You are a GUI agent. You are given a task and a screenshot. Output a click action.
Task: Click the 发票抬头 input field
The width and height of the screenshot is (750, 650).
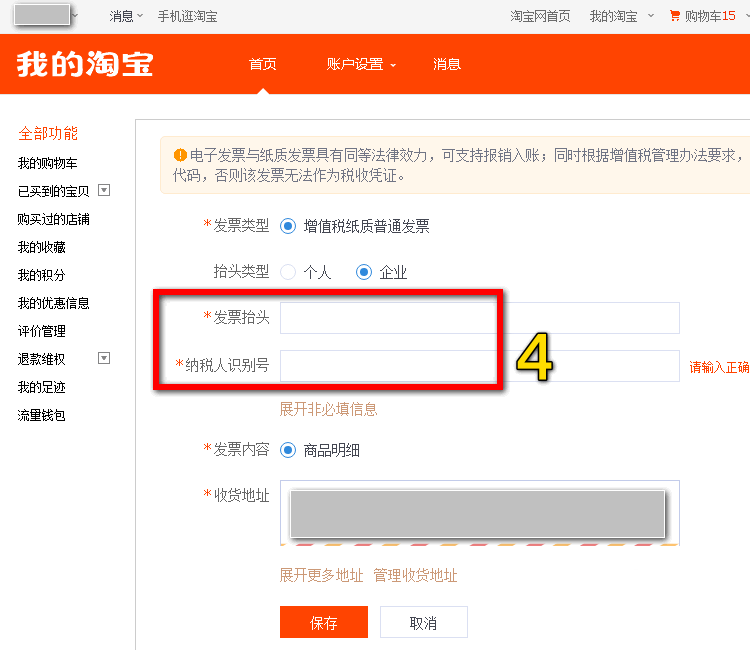pyautogui.click(x=479, y=318)
